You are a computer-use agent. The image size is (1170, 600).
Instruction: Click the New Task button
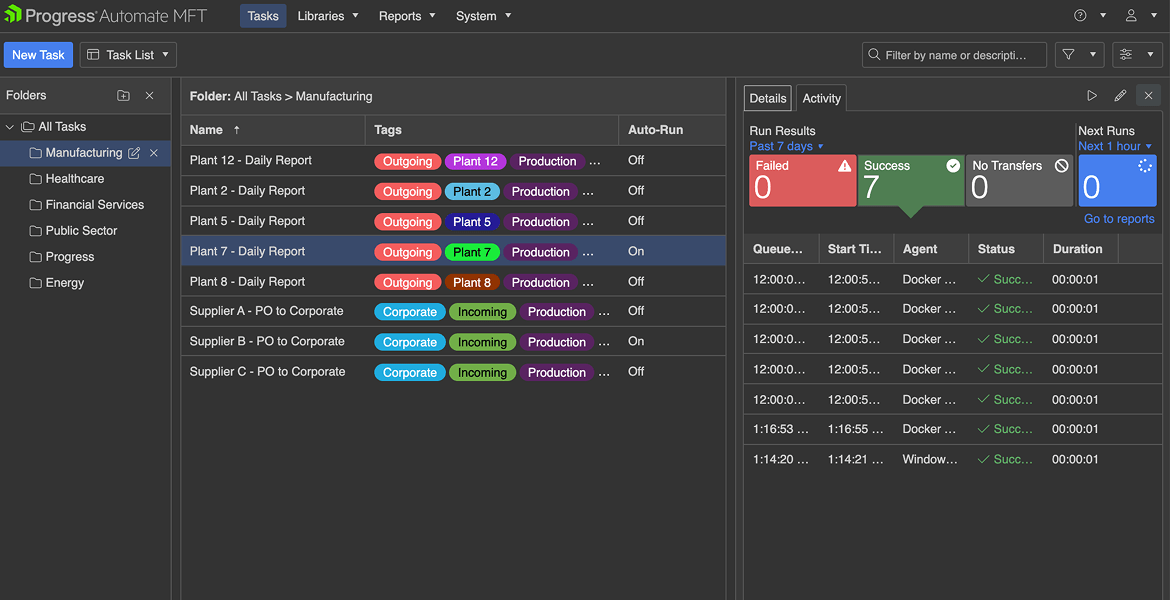click(x=38, y=54)
